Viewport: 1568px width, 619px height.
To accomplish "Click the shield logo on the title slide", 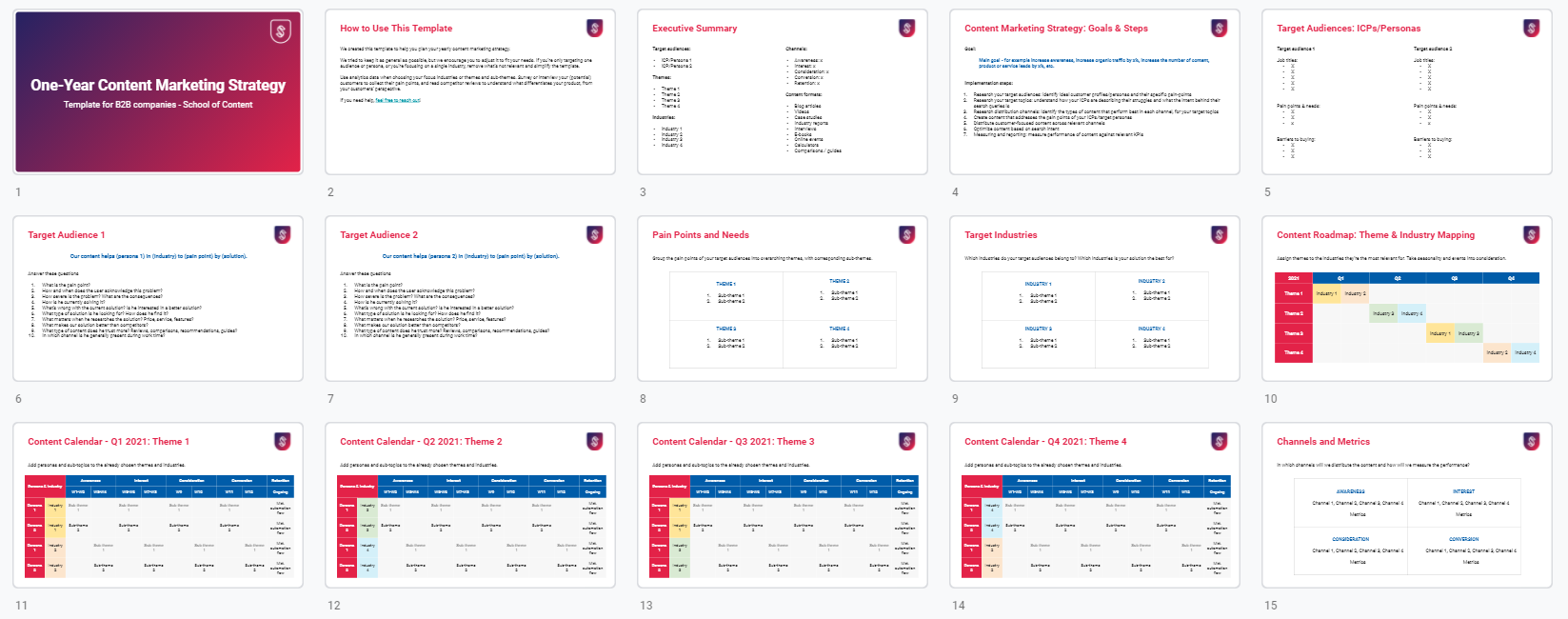I will pyautogui.click(x=281, y=31).
